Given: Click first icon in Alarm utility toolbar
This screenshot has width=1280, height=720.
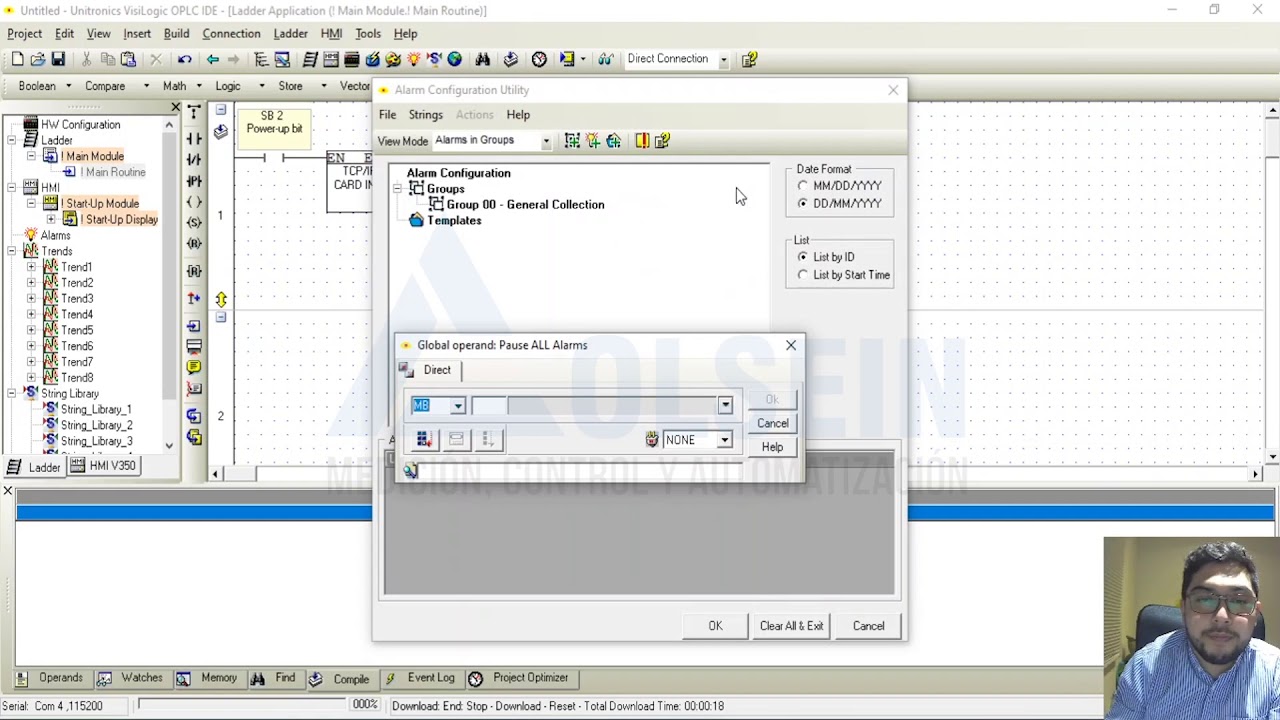Looking at the screenshot, I should 572,141.
